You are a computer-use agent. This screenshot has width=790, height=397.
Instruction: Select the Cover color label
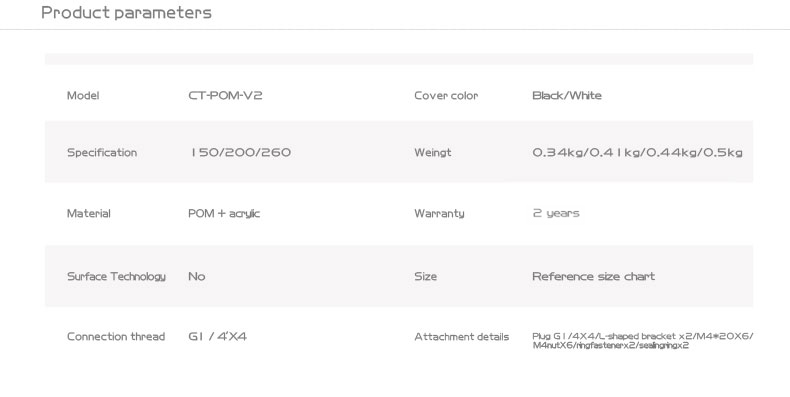pyautogui.click(x=446, y=96)
